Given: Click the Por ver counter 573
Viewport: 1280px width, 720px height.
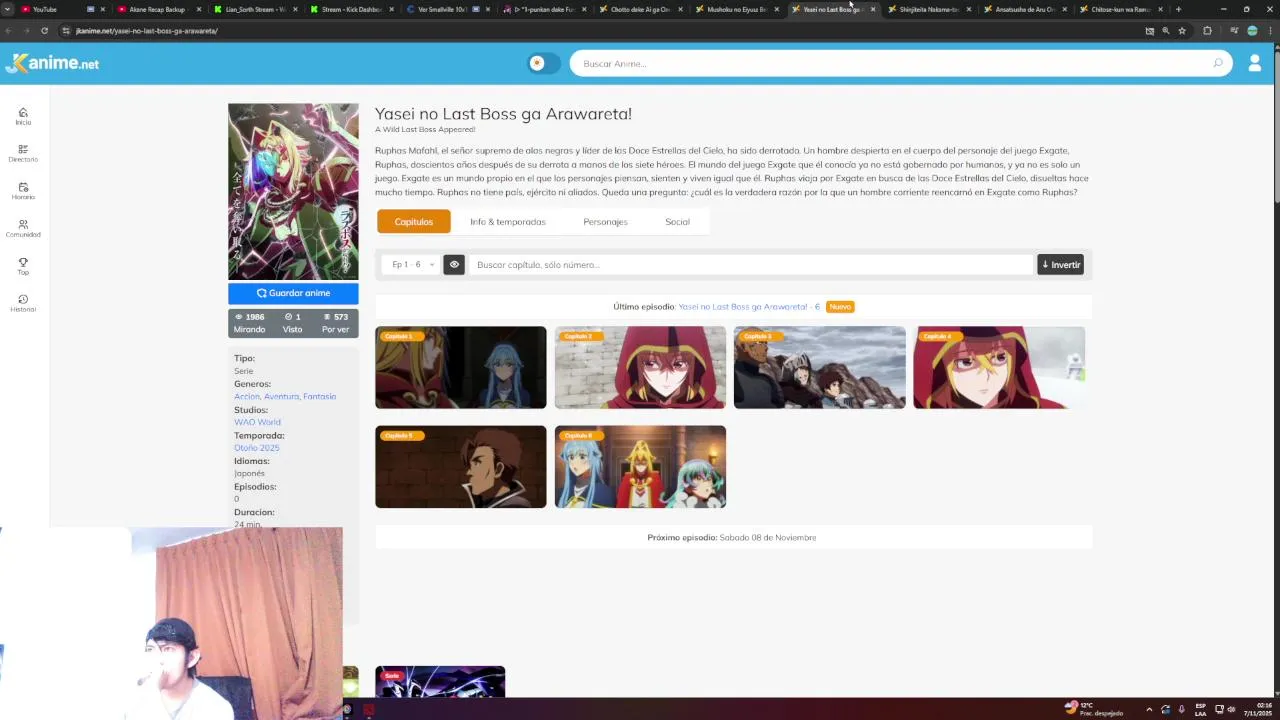Looking at the screenshot, I should 336,323.
